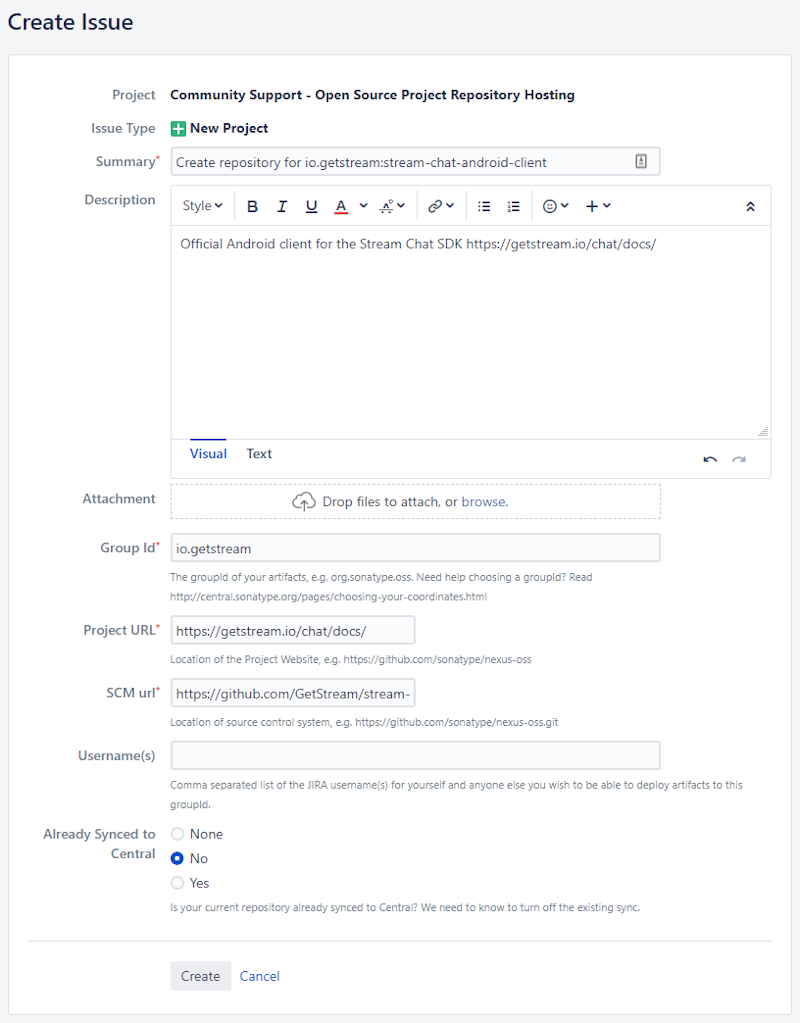Click the browse link to attach files
The width and height of the screenshot is (800, 1023).
click(484, 501)
